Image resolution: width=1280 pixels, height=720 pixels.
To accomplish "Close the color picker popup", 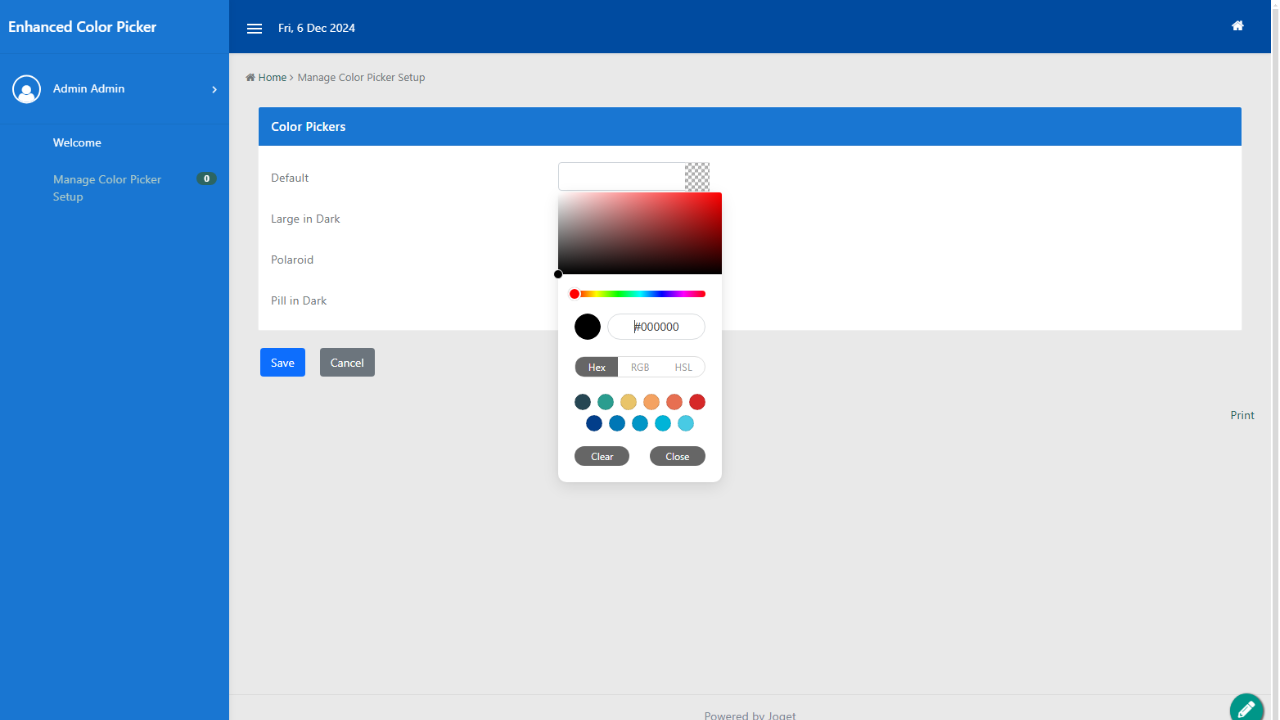I will (677, 456).
